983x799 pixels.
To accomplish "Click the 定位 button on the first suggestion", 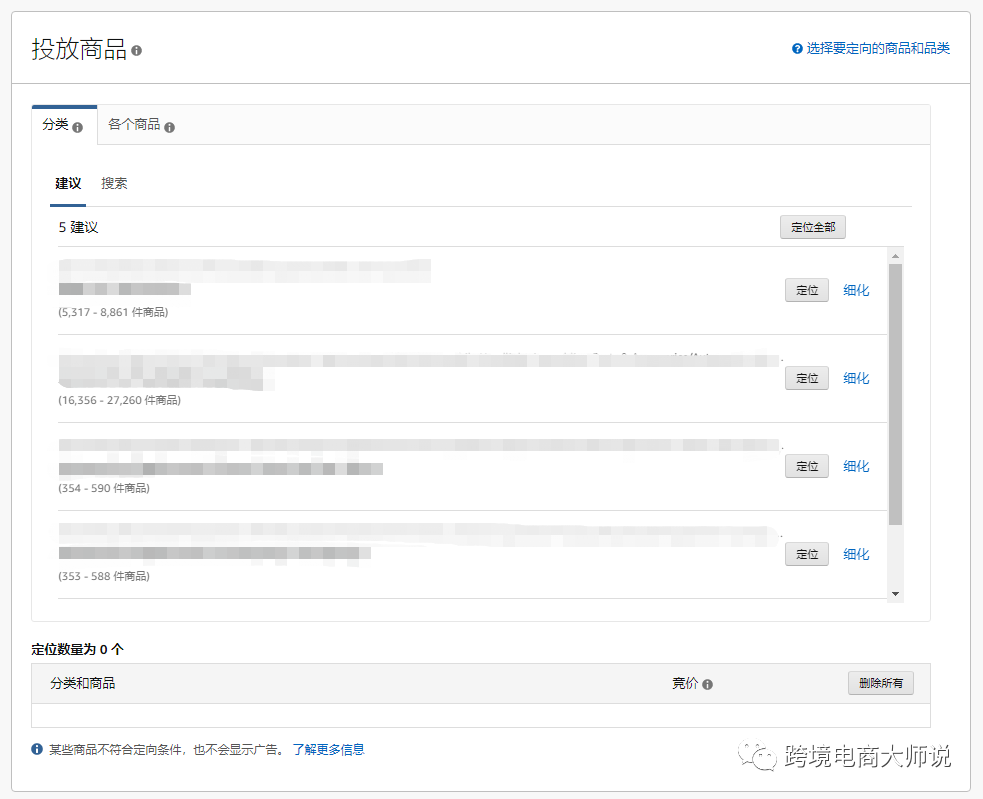I will pyautogui.click(x=806, y=290).
